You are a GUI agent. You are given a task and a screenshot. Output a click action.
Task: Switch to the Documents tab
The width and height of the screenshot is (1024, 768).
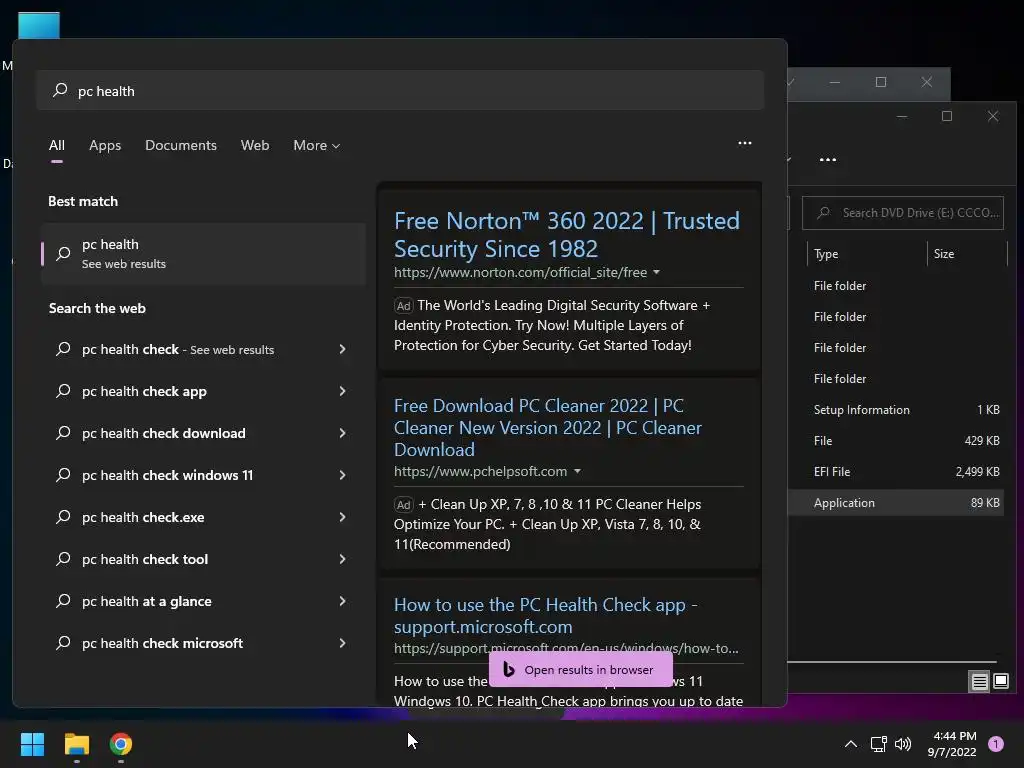tap(181, 146)
